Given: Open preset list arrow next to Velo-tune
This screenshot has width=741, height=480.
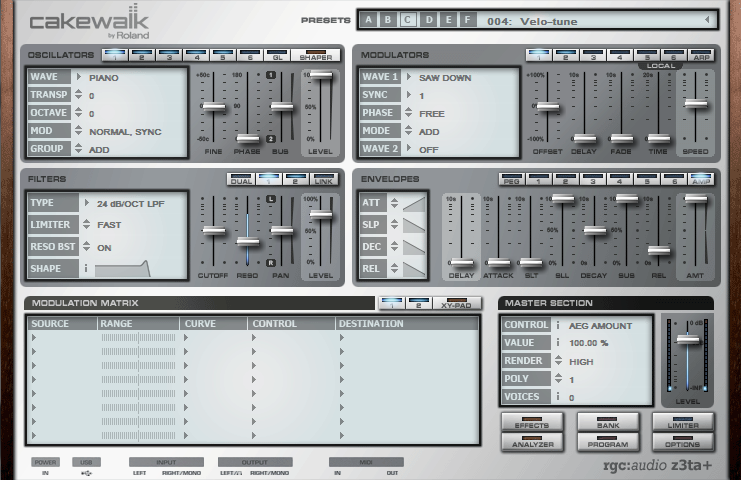Looking at the screenshot, I should (x=707, y=20).
